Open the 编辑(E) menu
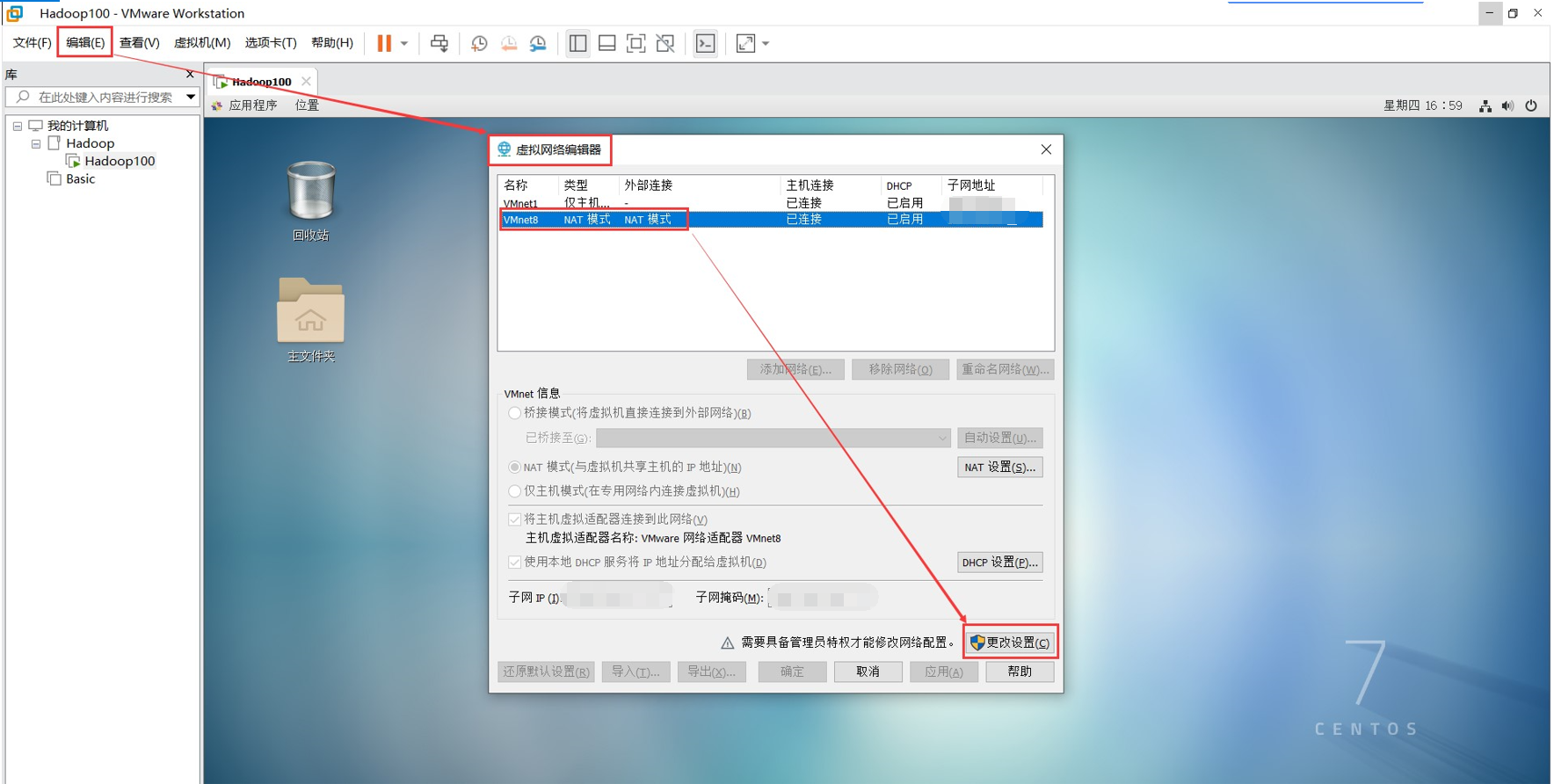Image resolution: width=1554 pixels, height=784 pixels. [x=85, y=42]
